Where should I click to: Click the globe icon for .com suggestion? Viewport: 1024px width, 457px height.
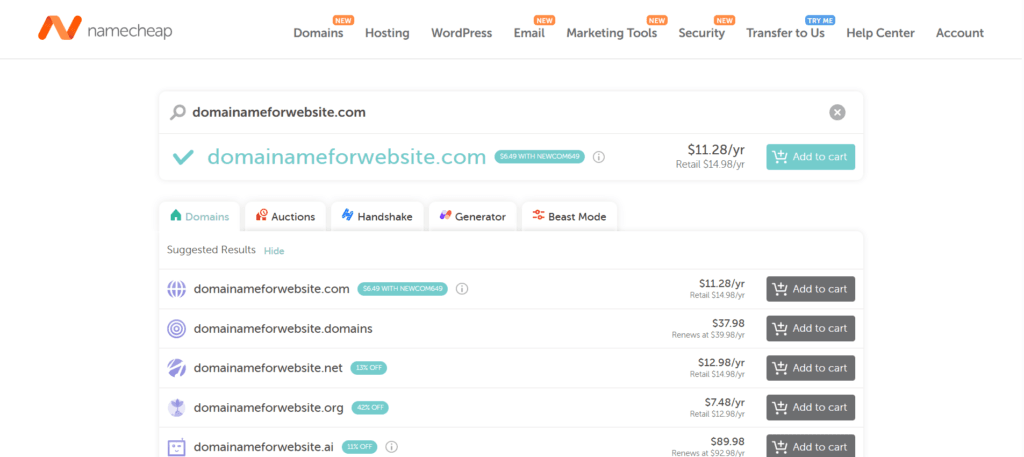[176, 289]
